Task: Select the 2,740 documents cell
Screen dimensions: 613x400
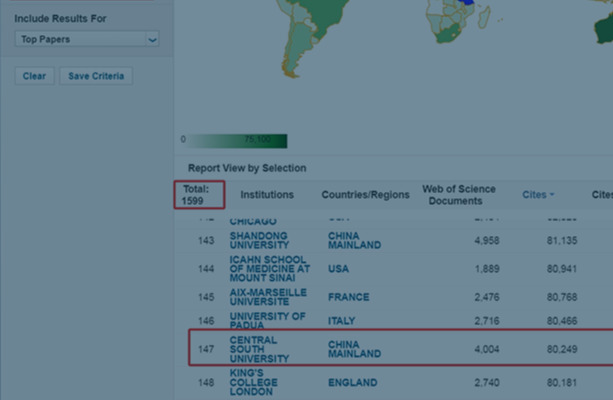Action: pos(487,382)
